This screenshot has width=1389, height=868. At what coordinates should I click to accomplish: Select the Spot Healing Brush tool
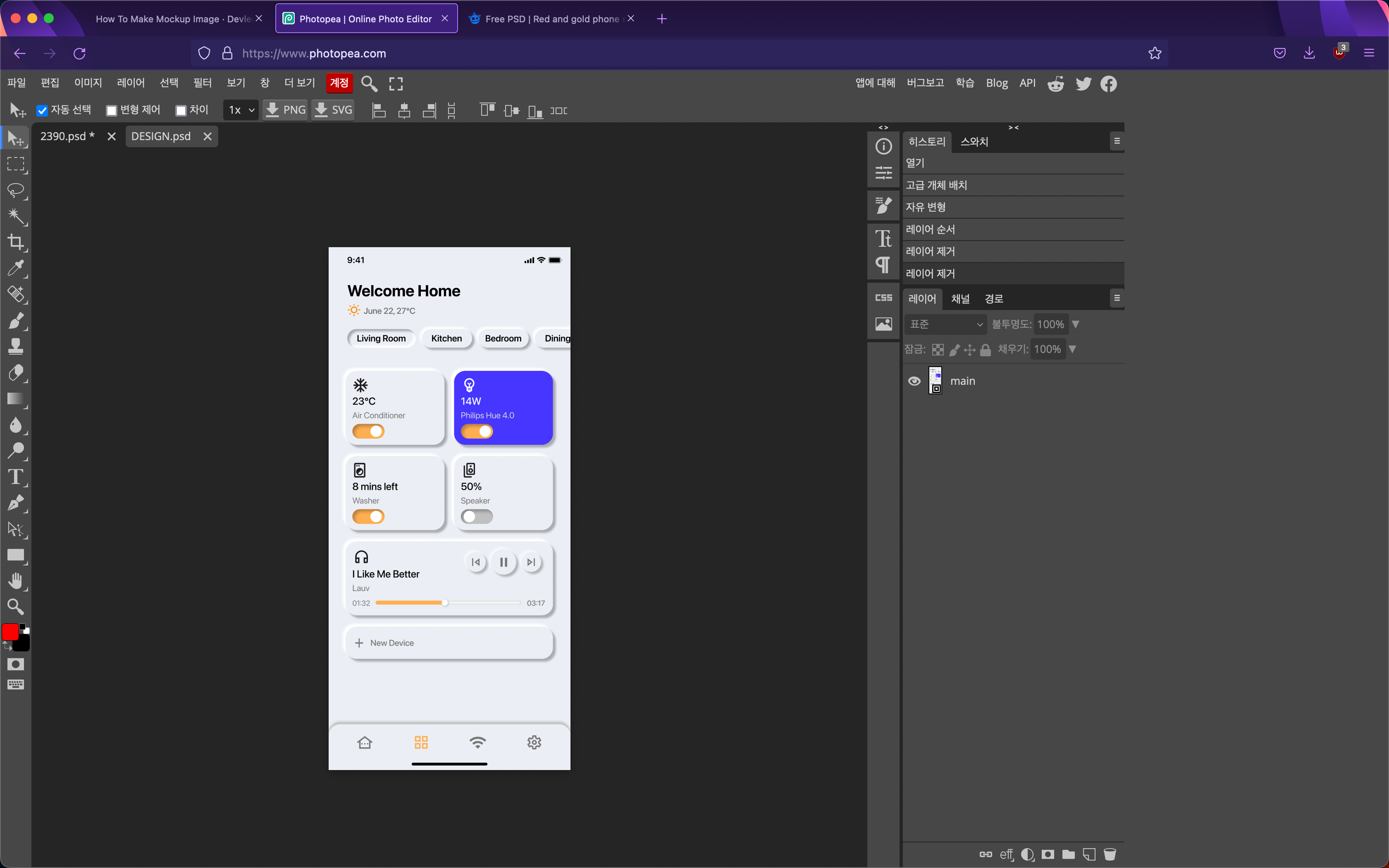(x=15, y=294)
